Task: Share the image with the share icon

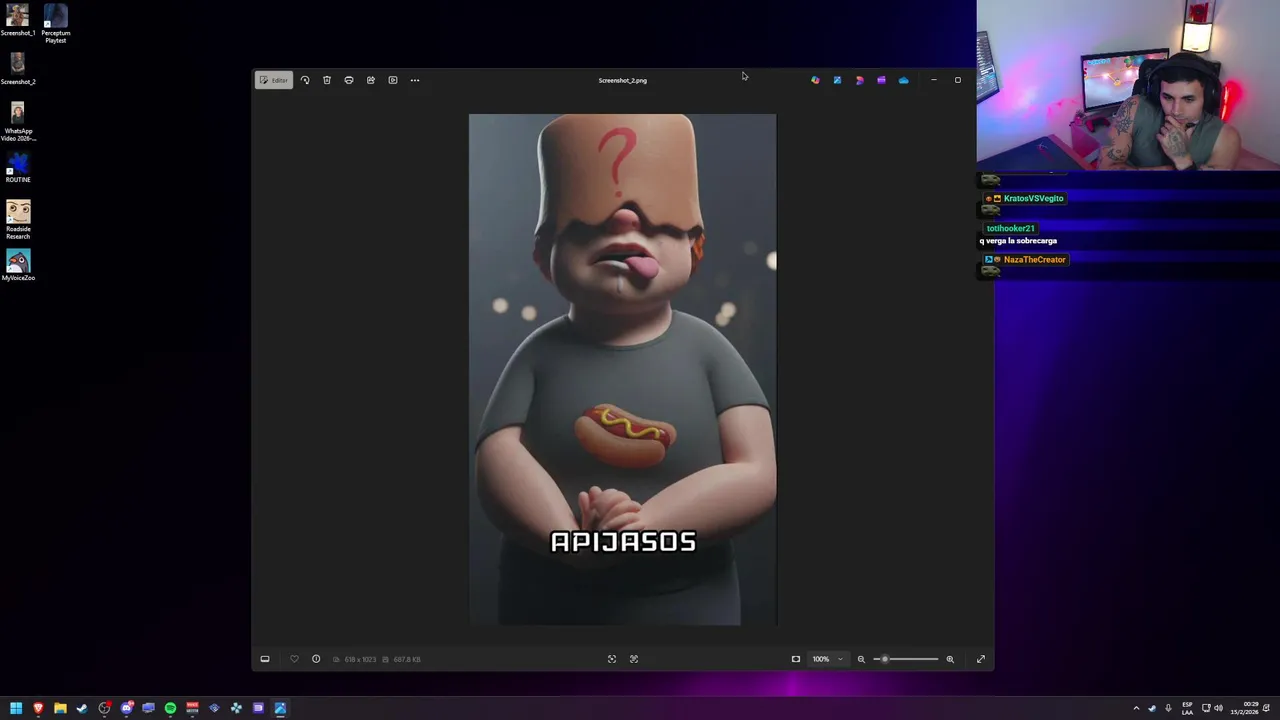Action: pyautogui.click(x=371, y=80)
